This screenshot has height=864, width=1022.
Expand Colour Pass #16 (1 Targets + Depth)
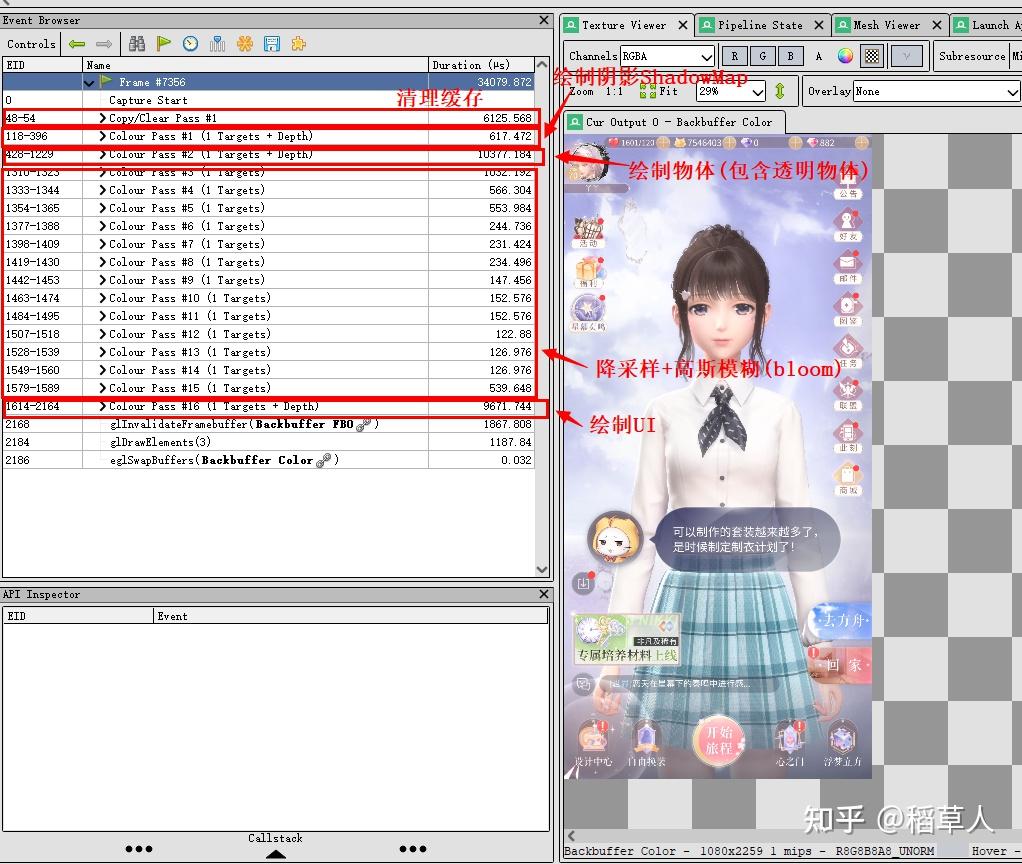(x=102, y=406)
